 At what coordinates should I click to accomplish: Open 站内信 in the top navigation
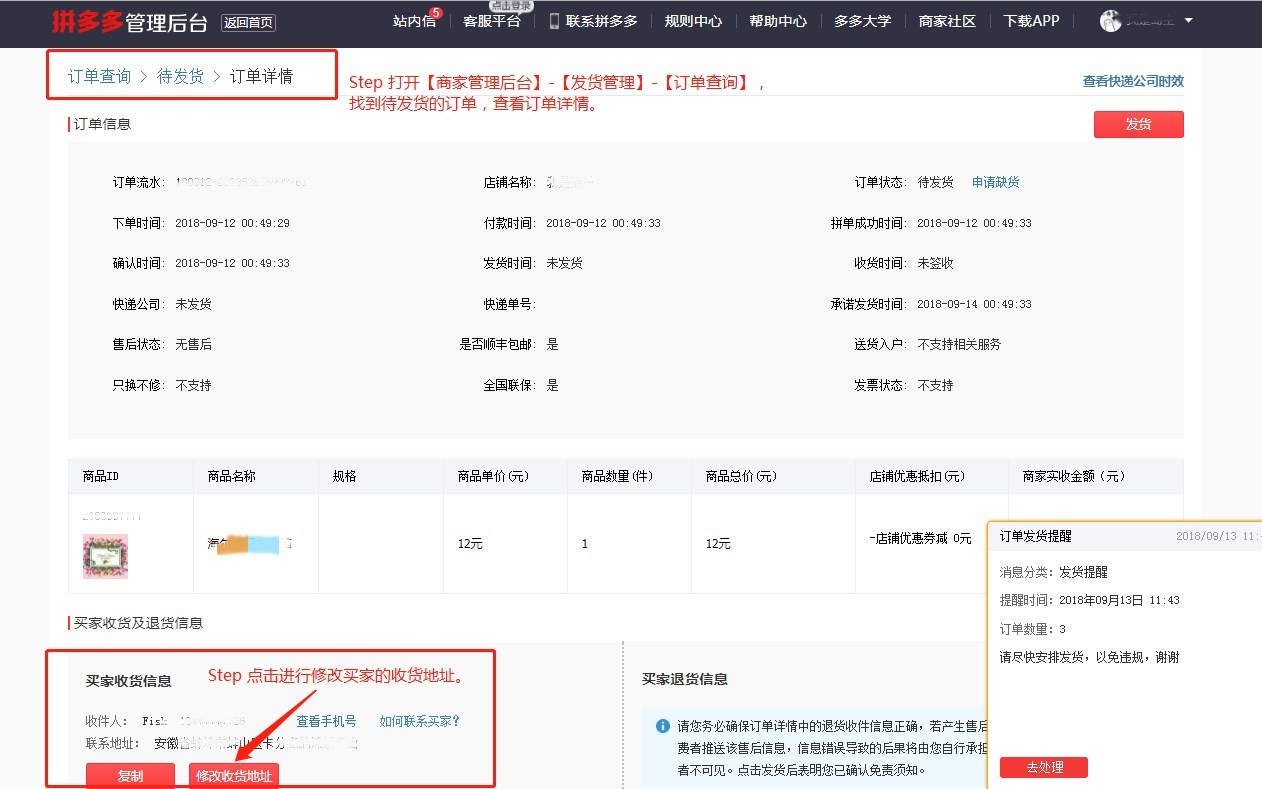click(x=414, y=21)
